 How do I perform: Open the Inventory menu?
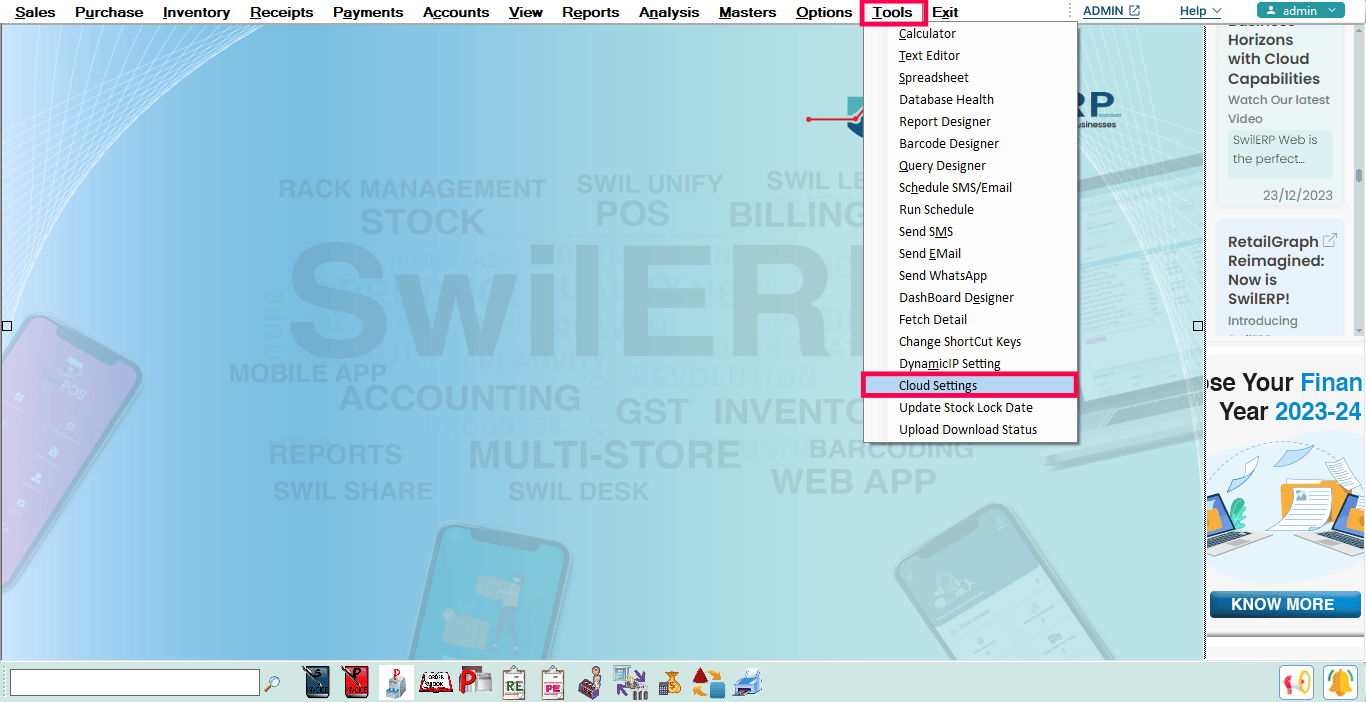[x=197, y=12]
